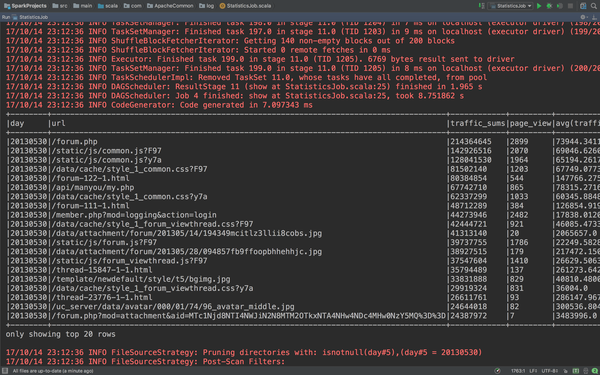600x375 pixels.
Task: Select the log breadcrumb package
Action: coord(207,6)
